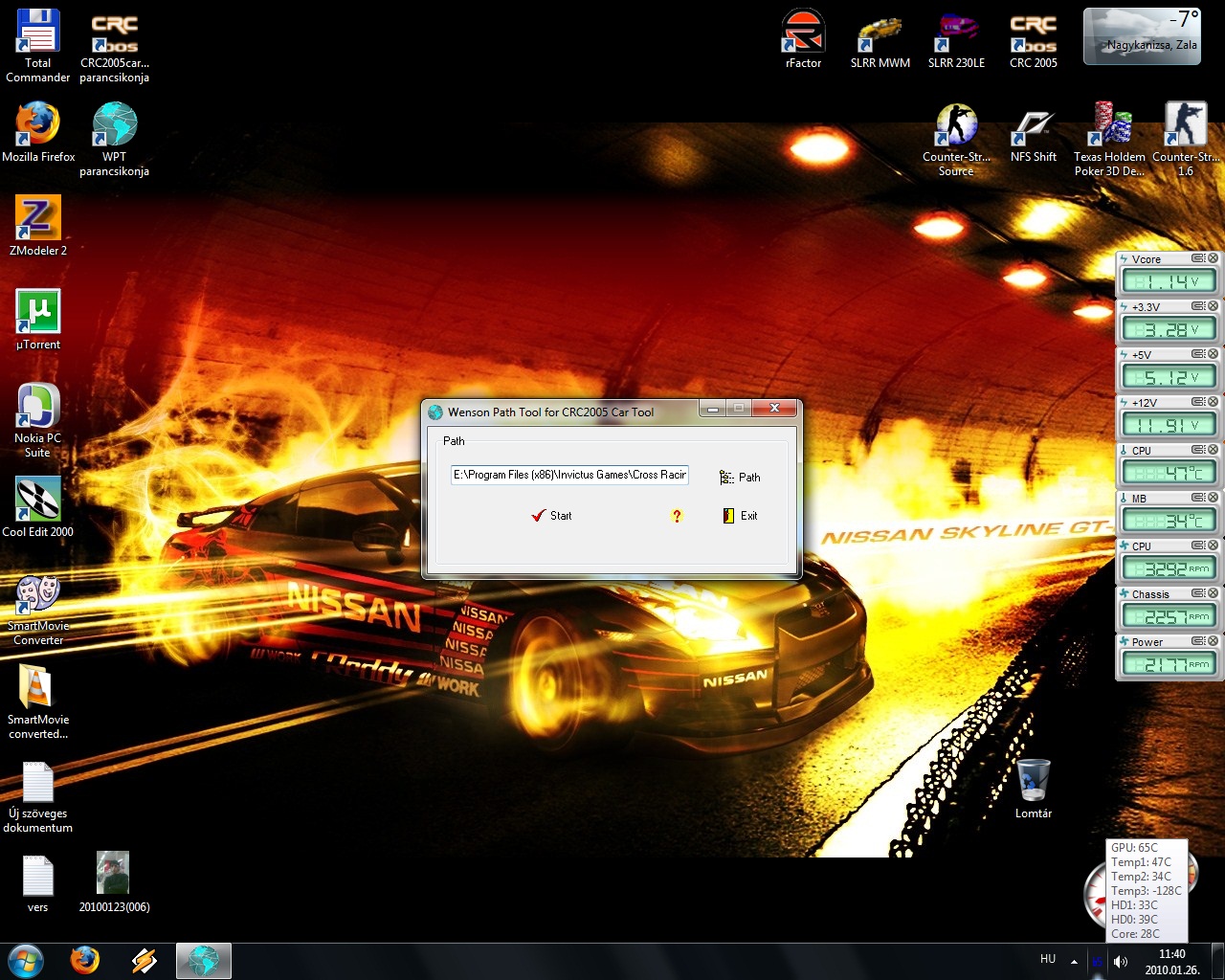Close the Chassis fan gadget
Viewport: 1225px width, 980px height.
coord(1213,593)
